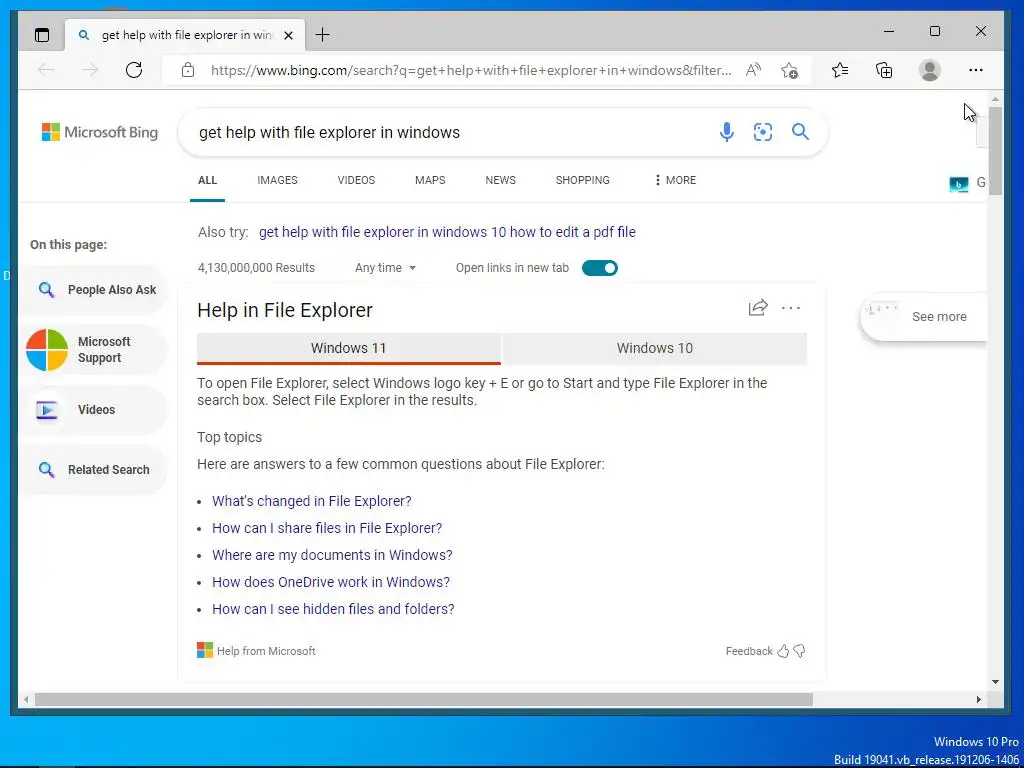Click the See more button

(923, 317)
